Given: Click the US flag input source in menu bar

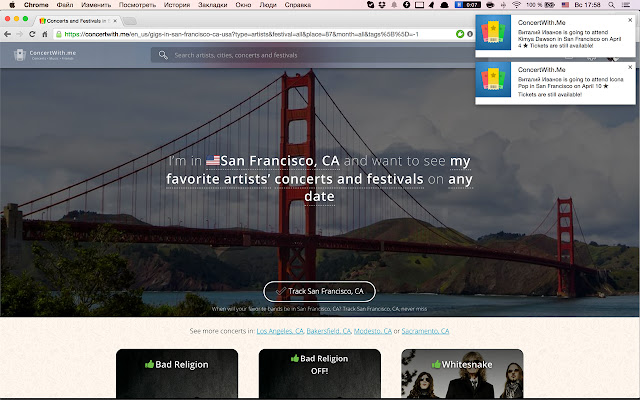Looking at the screenshot, I should tap(565, 5).
